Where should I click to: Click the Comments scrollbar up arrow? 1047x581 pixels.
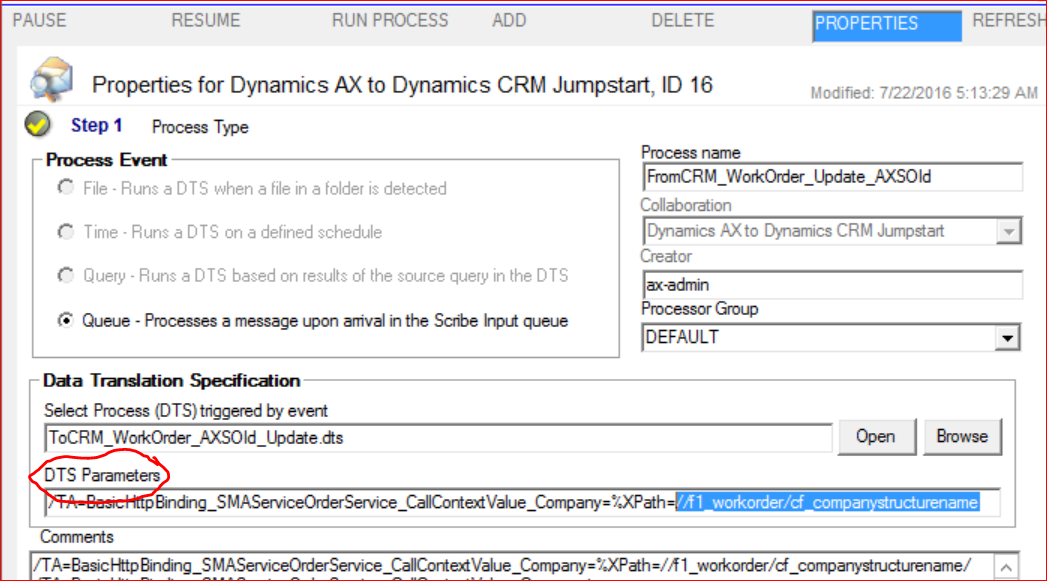click(1006, 567)
